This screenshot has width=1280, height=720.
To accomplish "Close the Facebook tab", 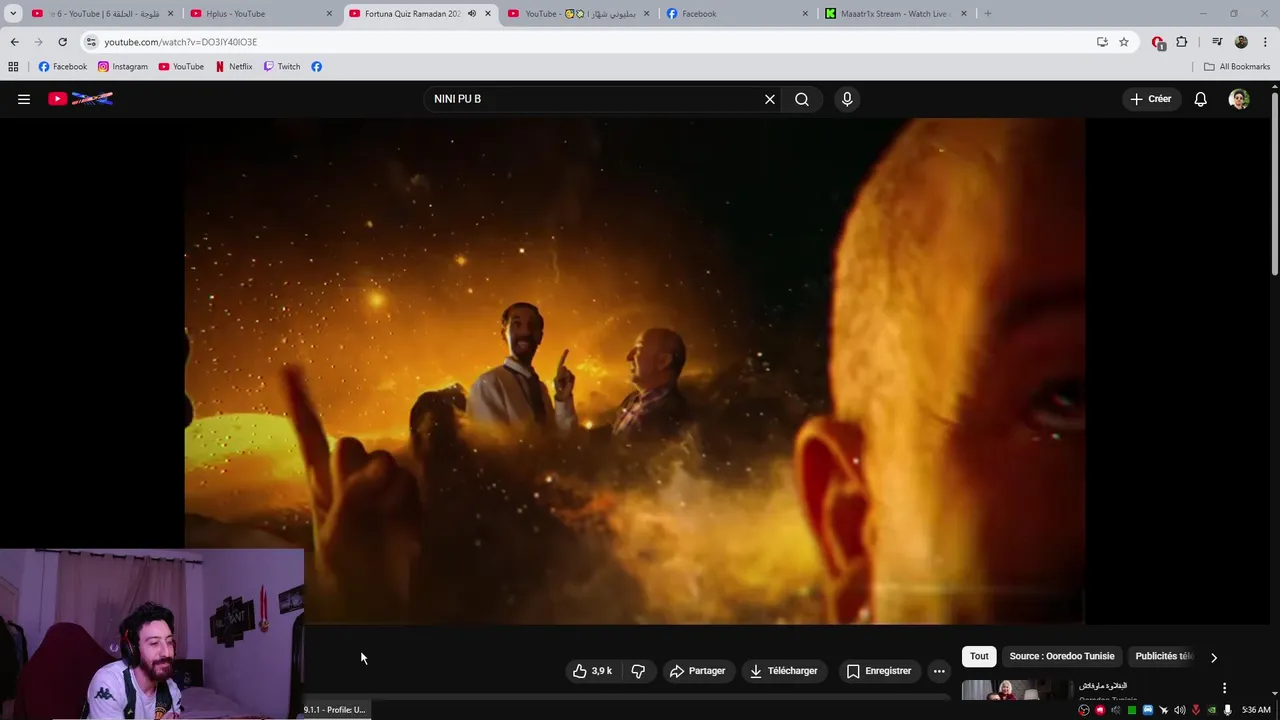I will coord(805,14).
